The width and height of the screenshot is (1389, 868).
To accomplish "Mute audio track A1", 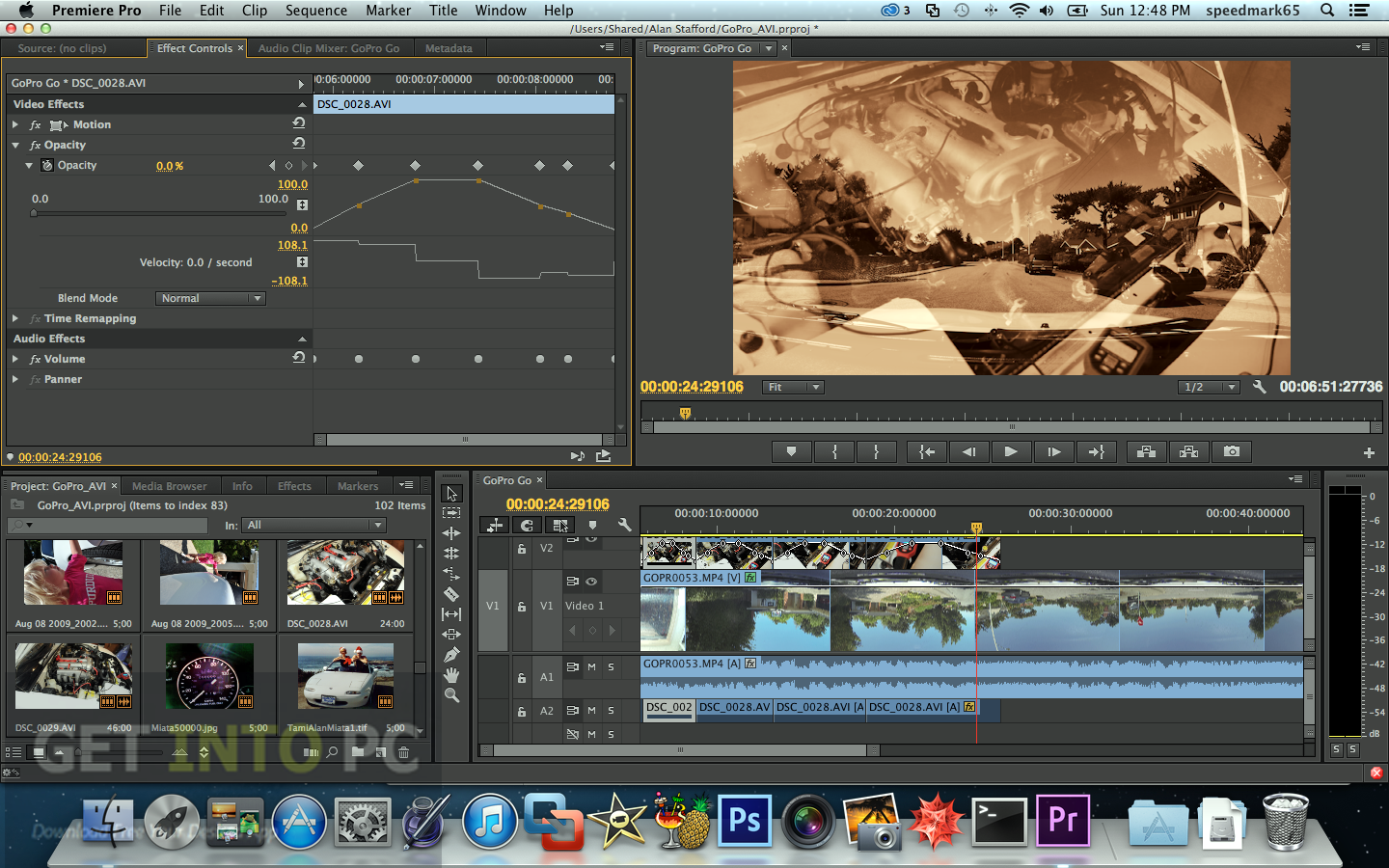I will coord(591,666).
